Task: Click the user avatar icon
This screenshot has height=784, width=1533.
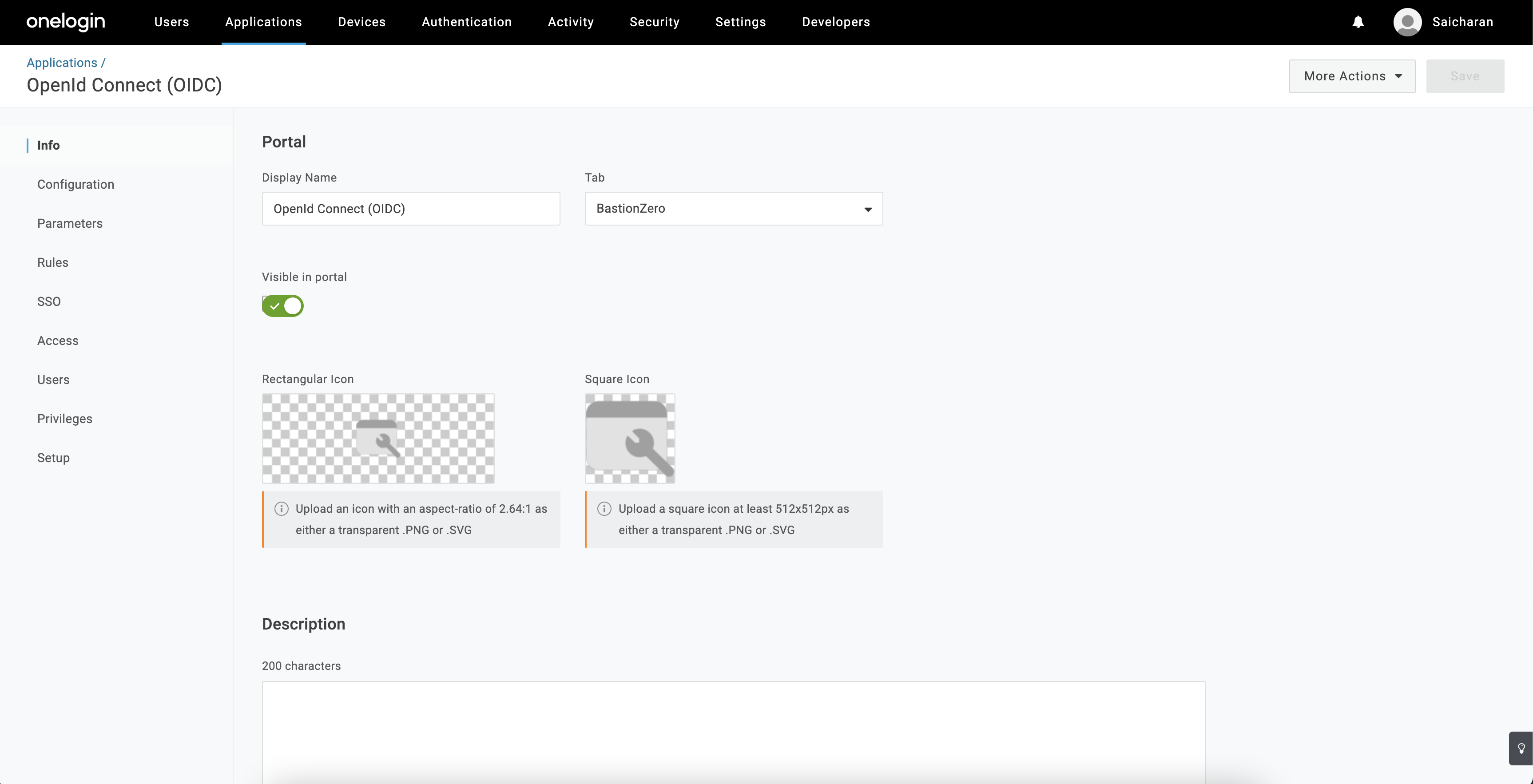Action: (1407, 22)
